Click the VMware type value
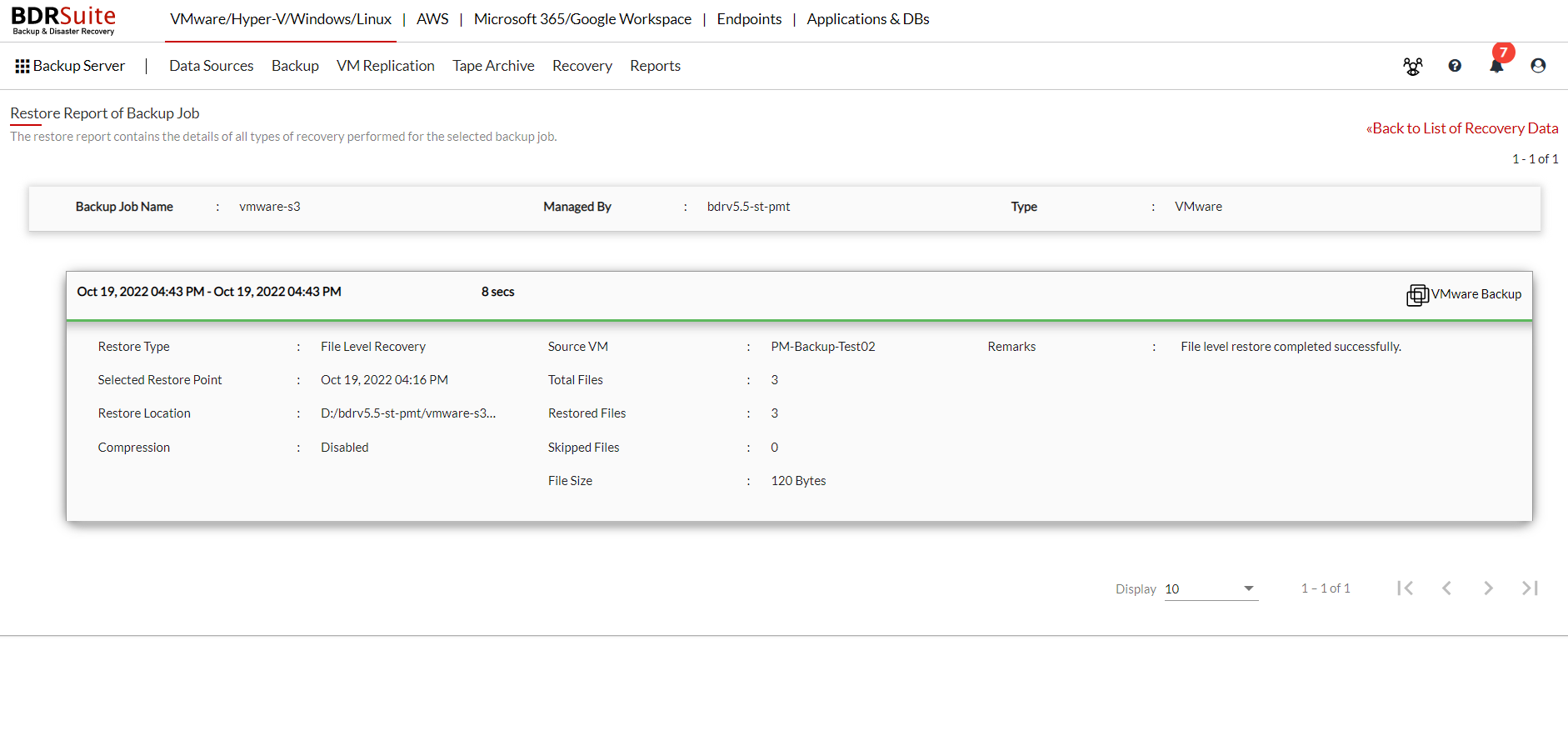The image size is (1568, 756). point(1198,207)
